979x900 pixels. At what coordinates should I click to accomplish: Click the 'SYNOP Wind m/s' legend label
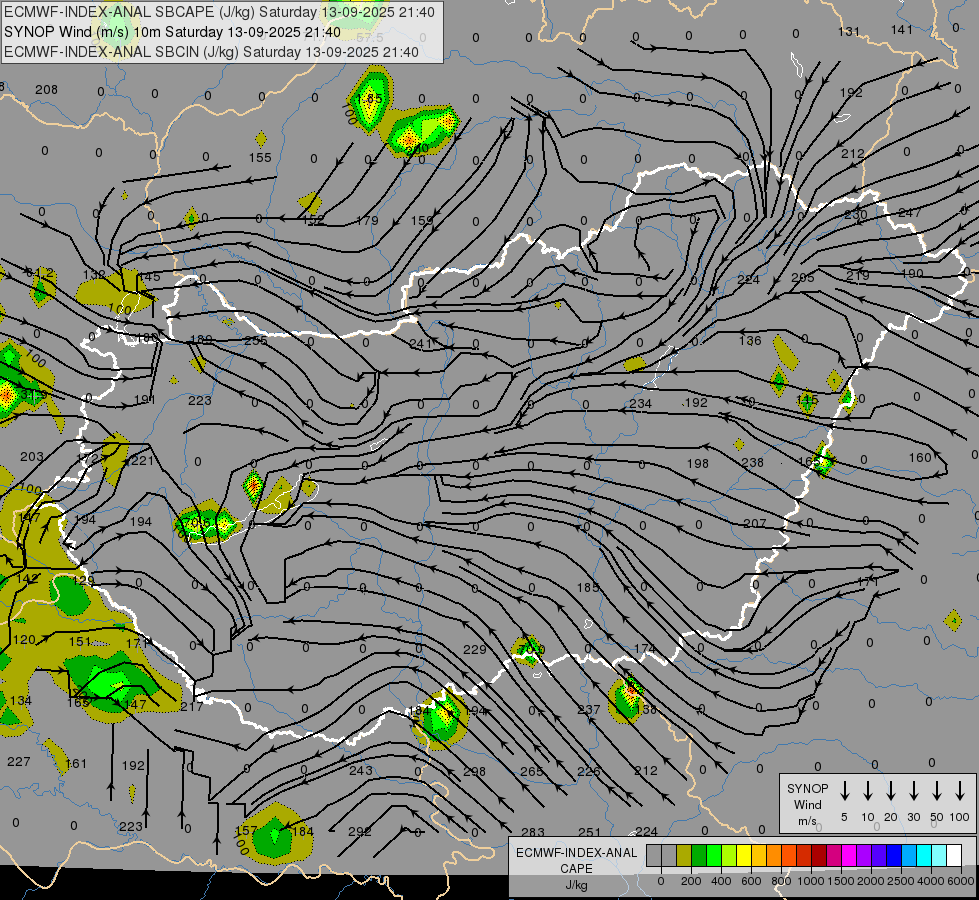[x=807, y=804]
